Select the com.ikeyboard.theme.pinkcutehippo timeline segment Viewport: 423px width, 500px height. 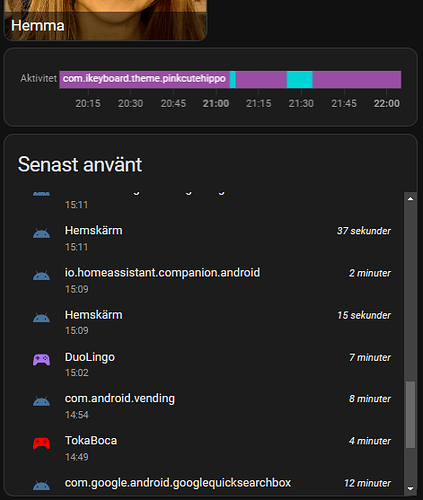144,79
